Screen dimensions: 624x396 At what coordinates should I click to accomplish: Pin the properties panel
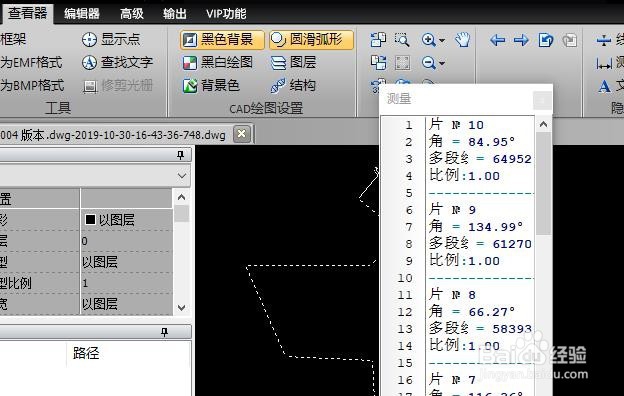pyautogui.click(x=180, y=155)
